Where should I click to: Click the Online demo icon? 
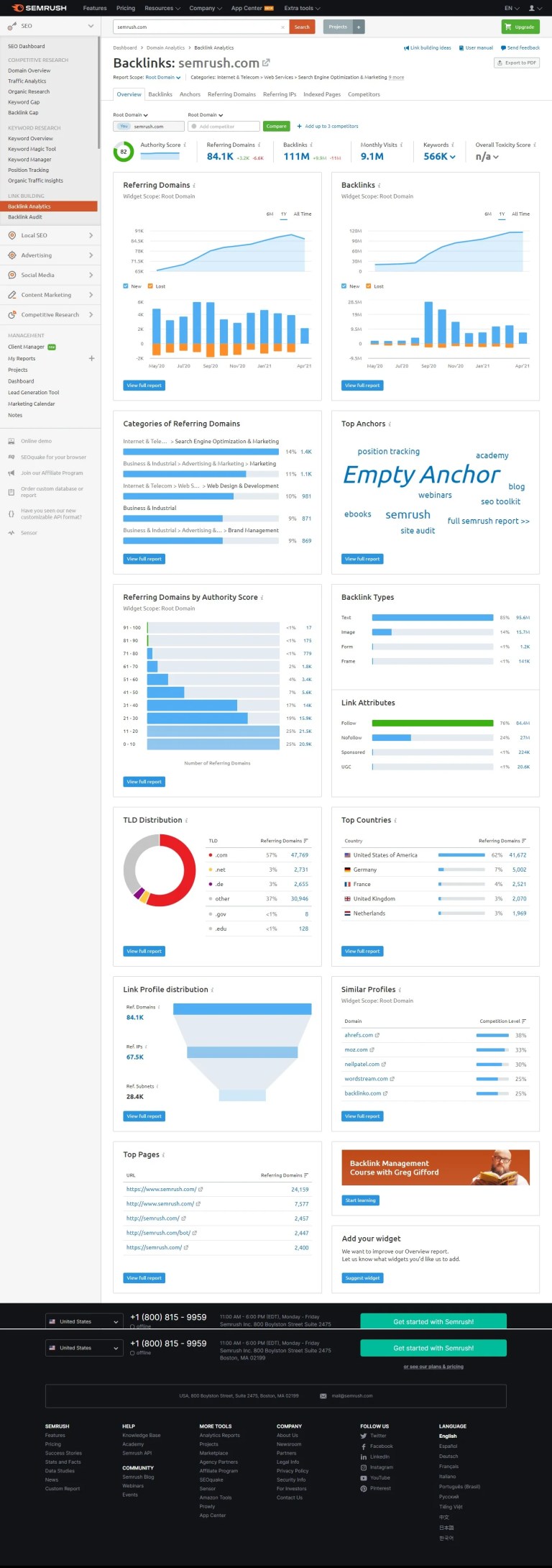(11, 441)
